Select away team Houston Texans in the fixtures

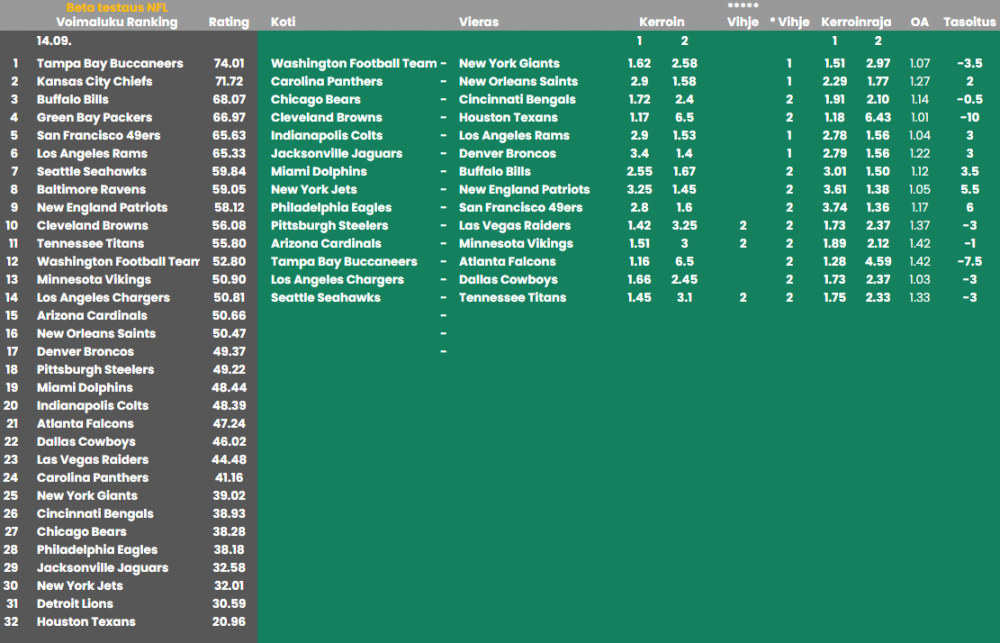(x=508, y=117)
